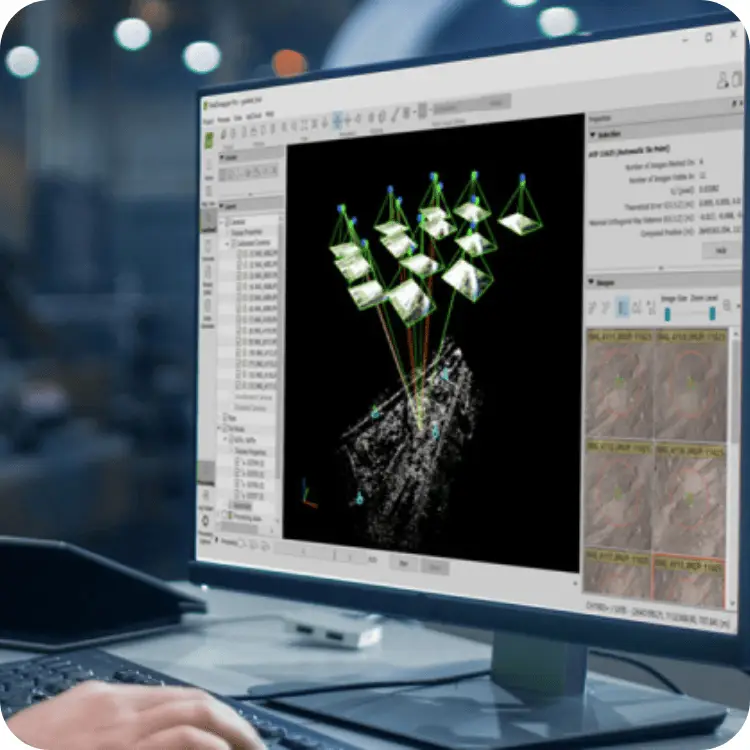750x750 pixels.
Task: Collapse the Calibrated Cameras tree node
Action: pos(228,243)
